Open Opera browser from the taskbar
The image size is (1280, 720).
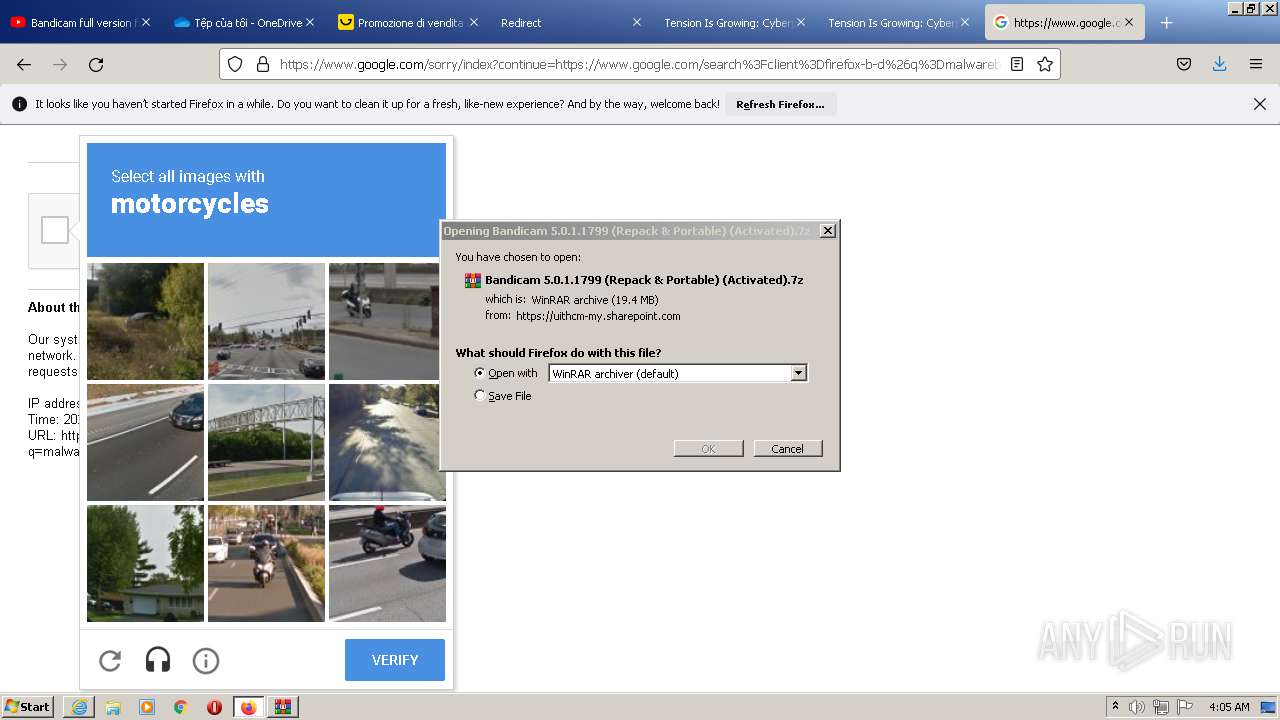[x=214, y=707]
